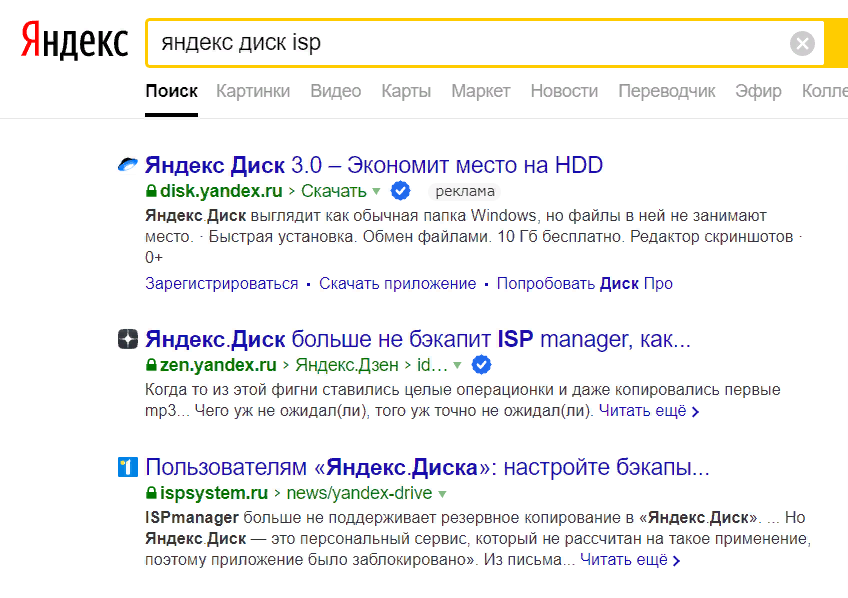Expand the dropdown arrow after 'id…'

point(457,366)
